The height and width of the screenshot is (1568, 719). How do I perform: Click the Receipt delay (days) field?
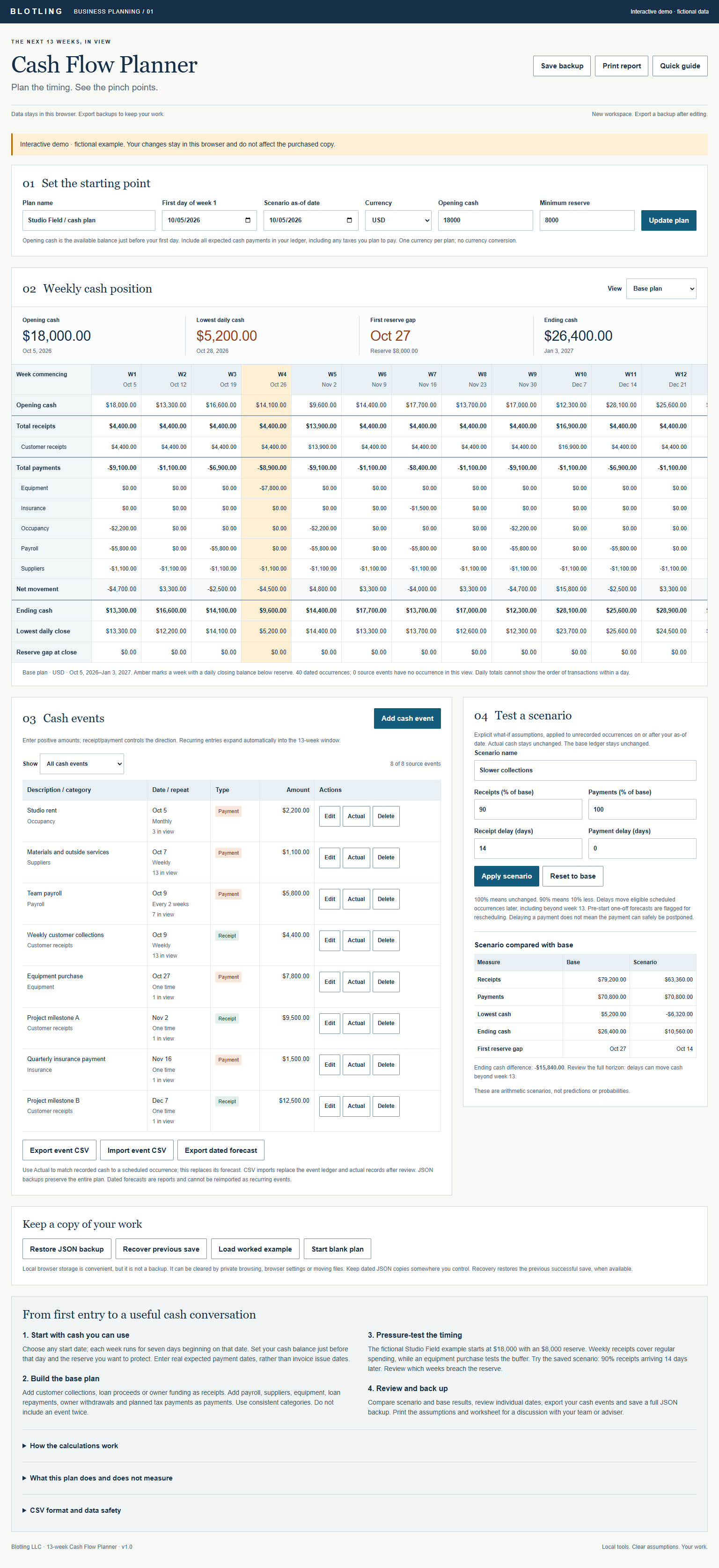(528, 849)
